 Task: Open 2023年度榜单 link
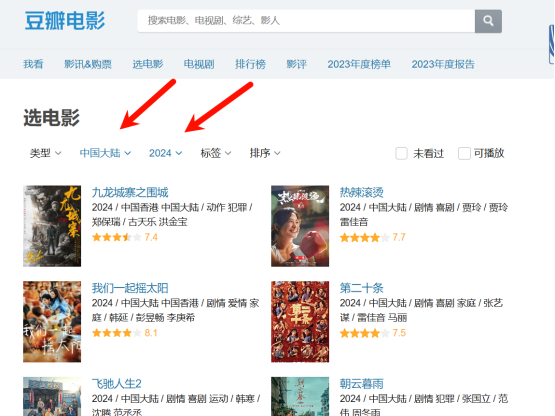coord(359,64)
